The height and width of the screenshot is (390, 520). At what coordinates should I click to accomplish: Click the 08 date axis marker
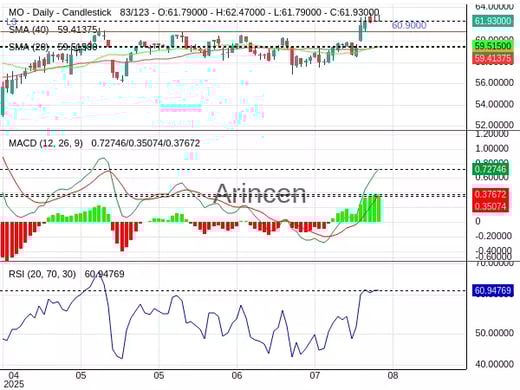coord(393,376)
